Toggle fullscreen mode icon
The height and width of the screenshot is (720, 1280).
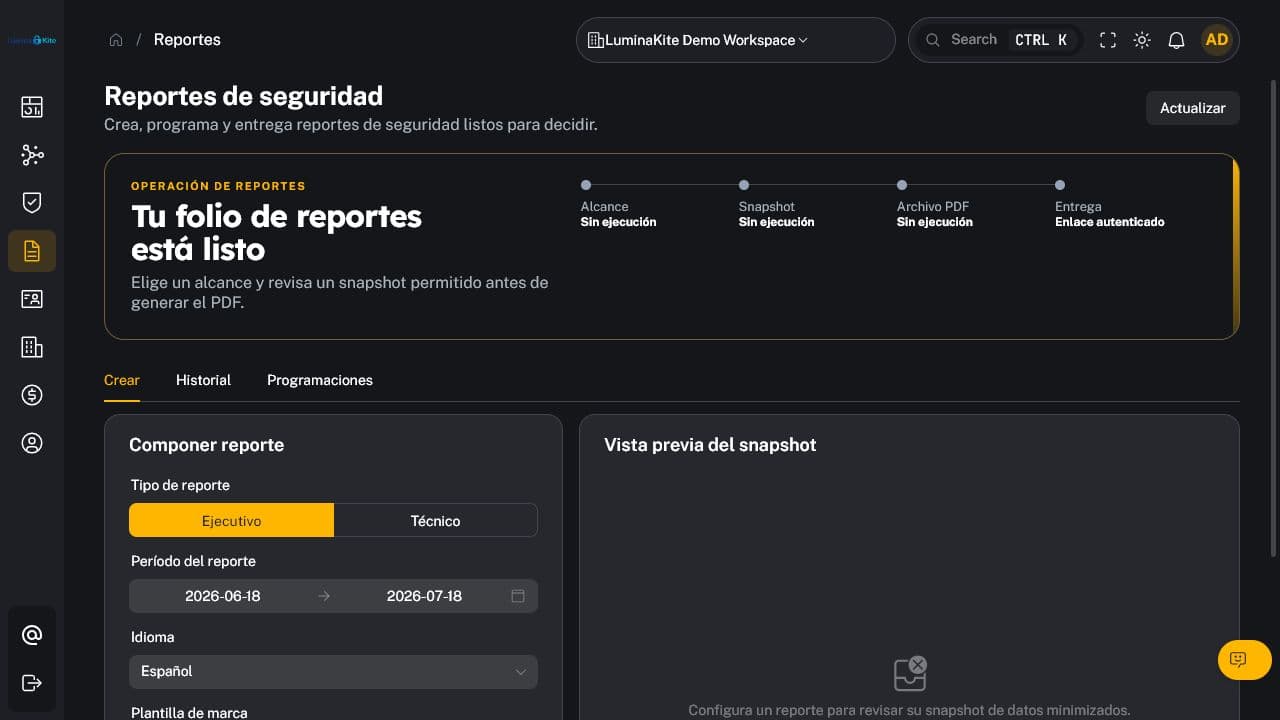tap(1108, 40)
